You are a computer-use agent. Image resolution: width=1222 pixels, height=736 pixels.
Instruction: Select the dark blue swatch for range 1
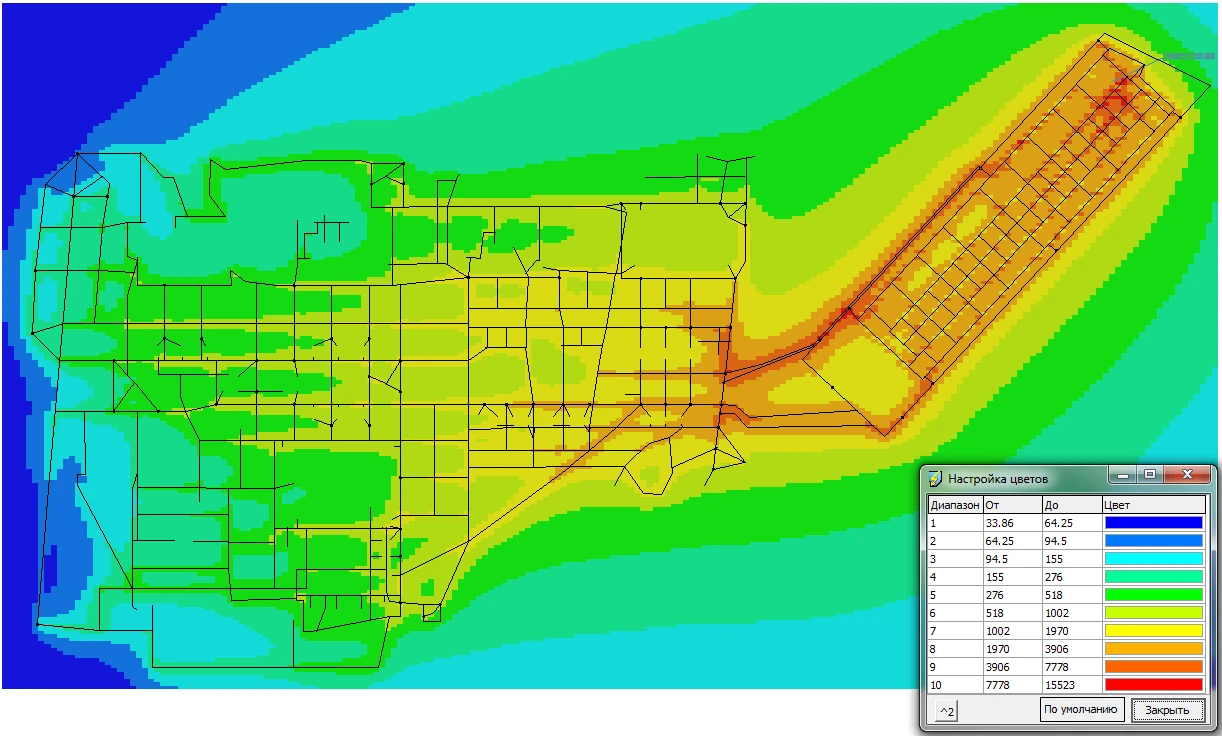coord(1153,522)
